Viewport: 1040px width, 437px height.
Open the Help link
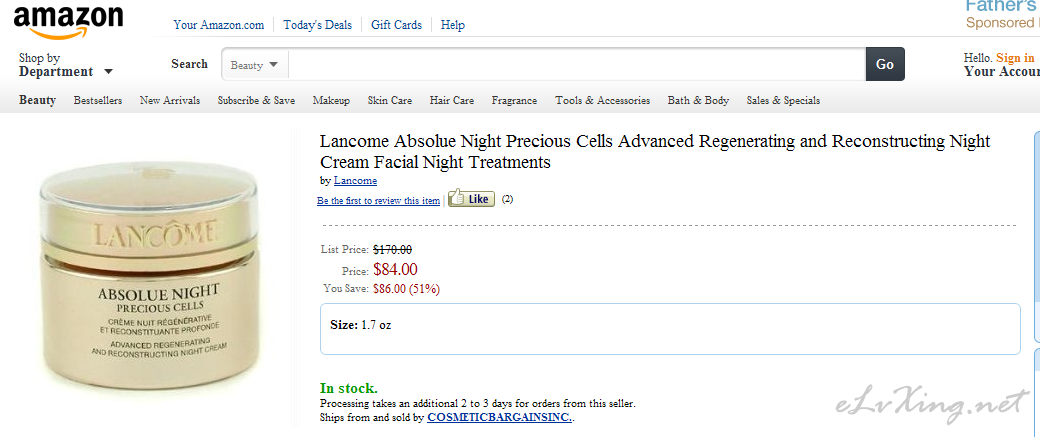click(452, 25)
